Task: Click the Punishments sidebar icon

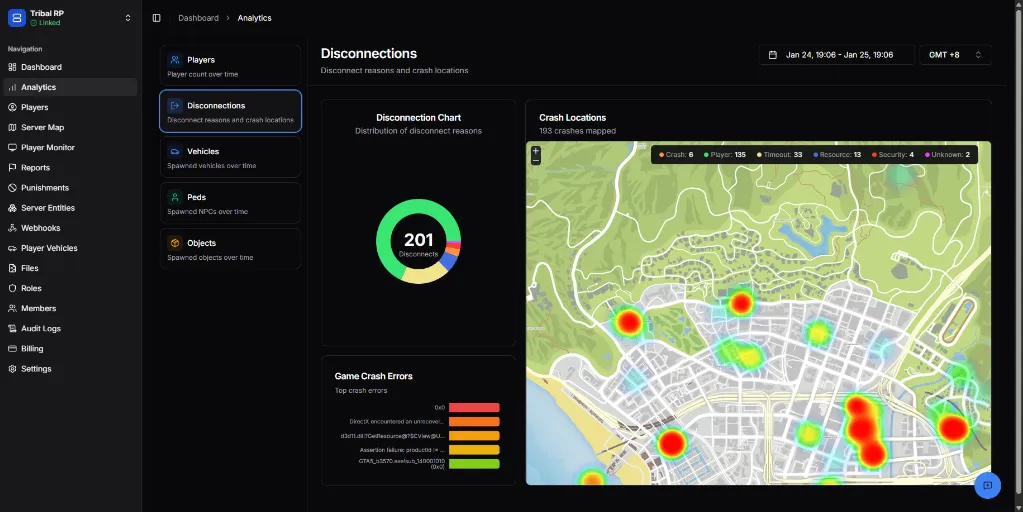Action: (x=12, y=188)
